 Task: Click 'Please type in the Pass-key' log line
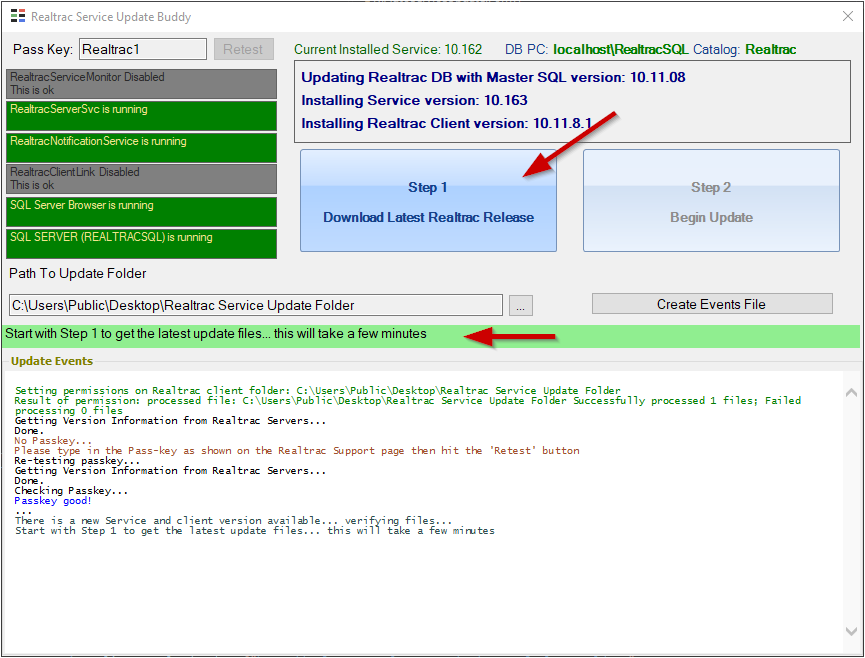click(x=297, y=451)
